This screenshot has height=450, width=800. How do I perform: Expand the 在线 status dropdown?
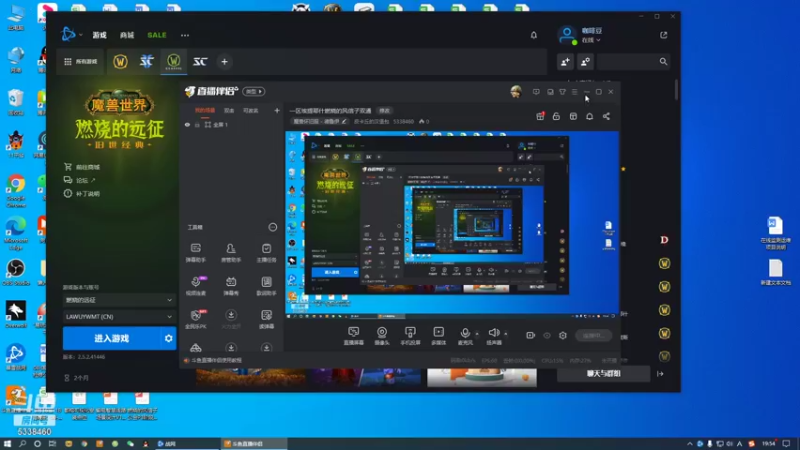(591, 40)
